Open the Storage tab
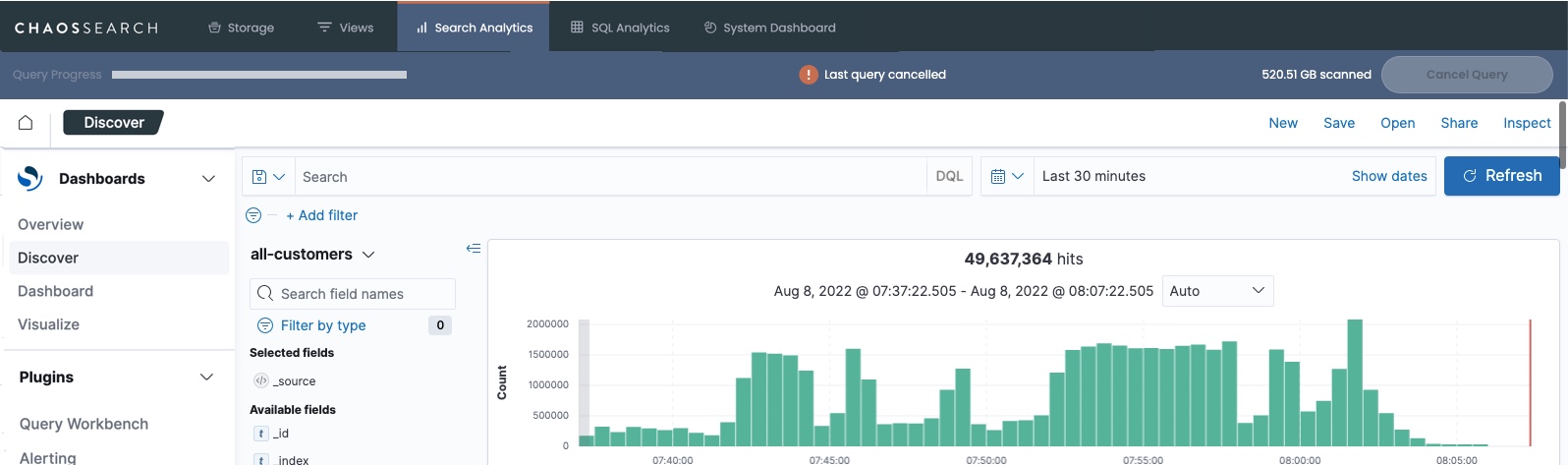Screen dimensions: 1568x465 click(x=241, y=28)
